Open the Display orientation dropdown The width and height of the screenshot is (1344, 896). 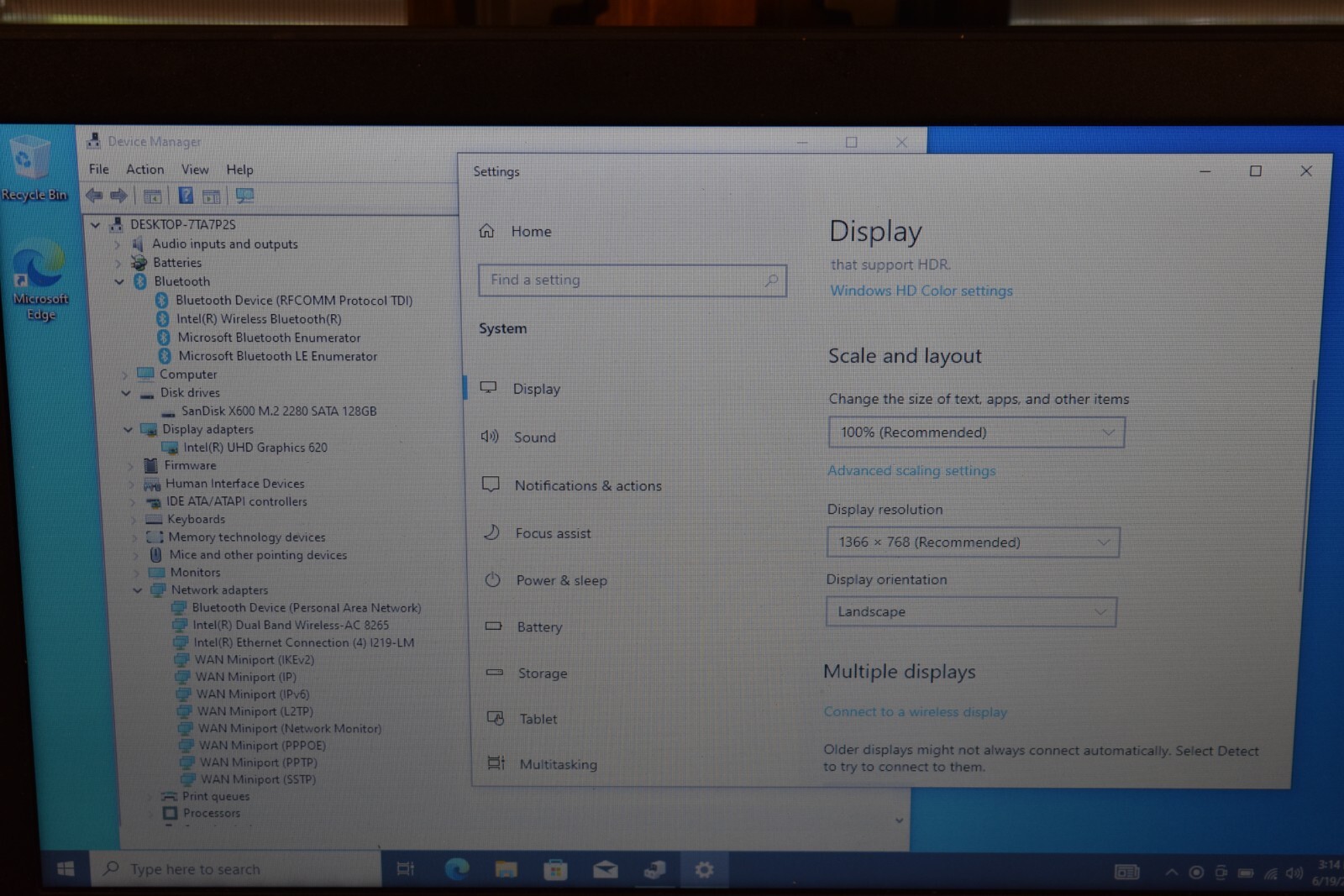coord(971,612)
